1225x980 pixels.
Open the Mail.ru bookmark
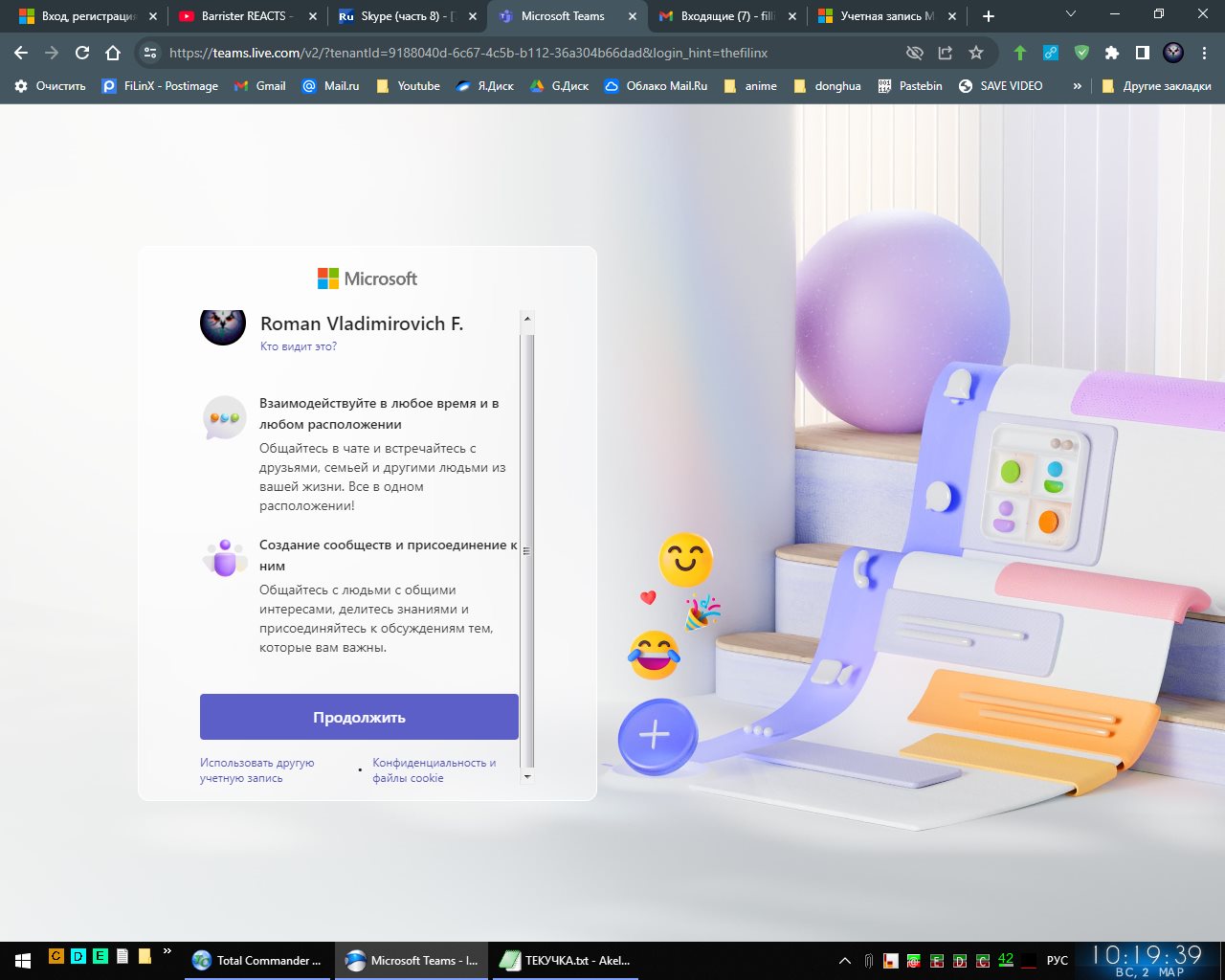click(330, 86)
